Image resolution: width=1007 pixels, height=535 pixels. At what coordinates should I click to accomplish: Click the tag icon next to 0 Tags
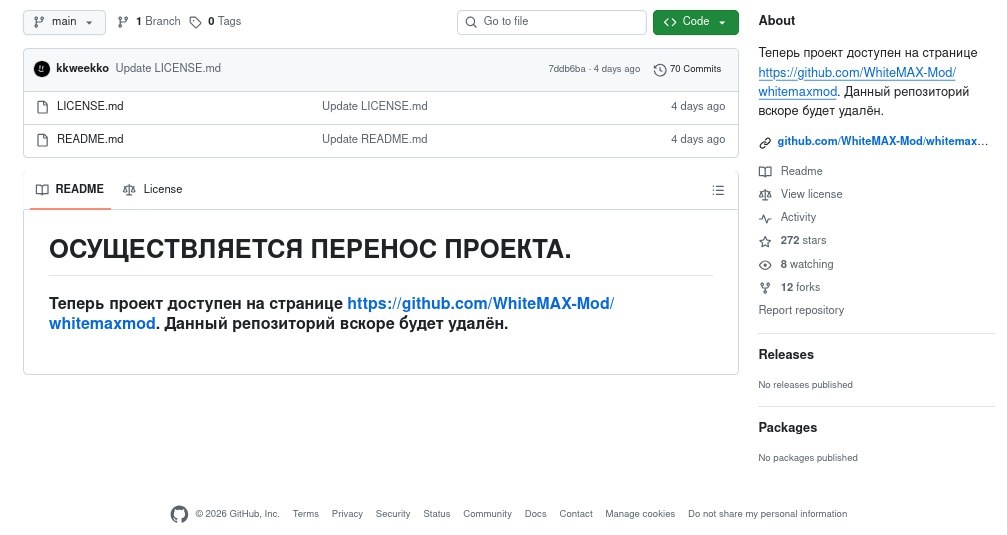point(195,22)
